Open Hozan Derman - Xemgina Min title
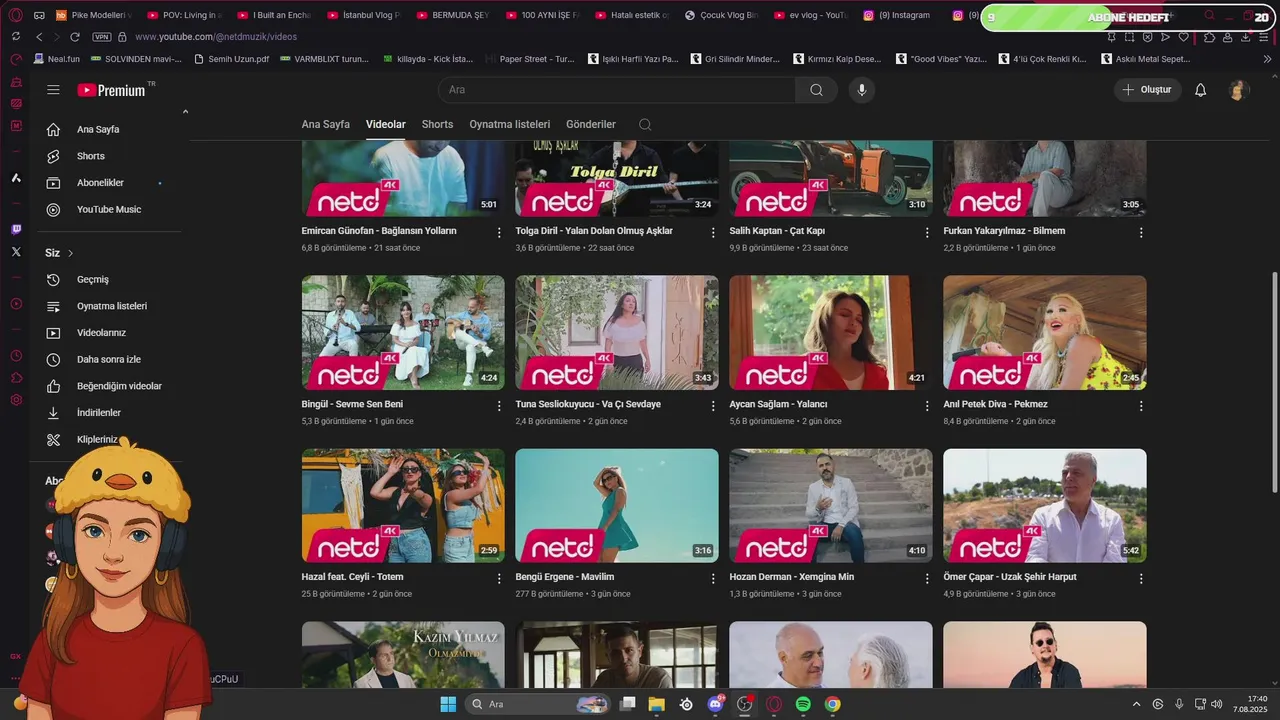Screen dimensions: 1280x720 792,577
